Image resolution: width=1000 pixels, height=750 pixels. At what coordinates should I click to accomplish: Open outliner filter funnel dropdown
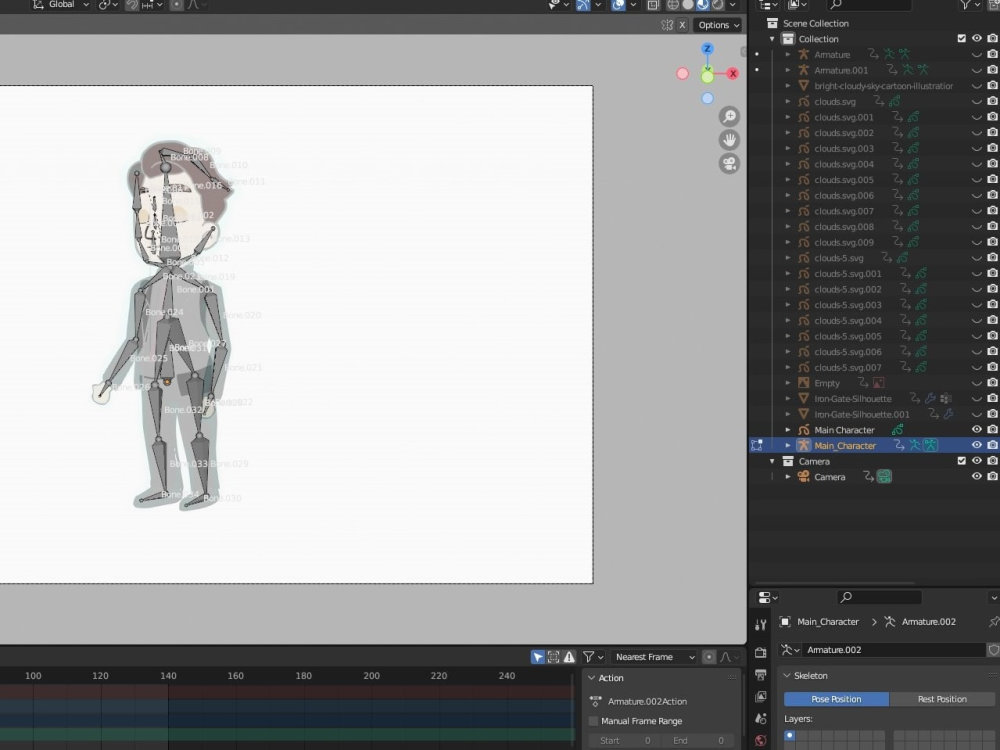(x=971, y=5)
